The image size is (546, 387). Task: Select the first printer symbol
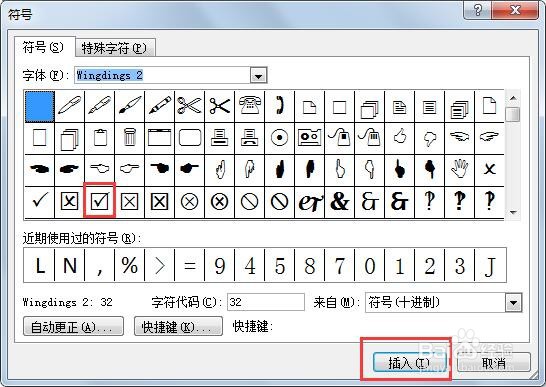coord(219,138)
